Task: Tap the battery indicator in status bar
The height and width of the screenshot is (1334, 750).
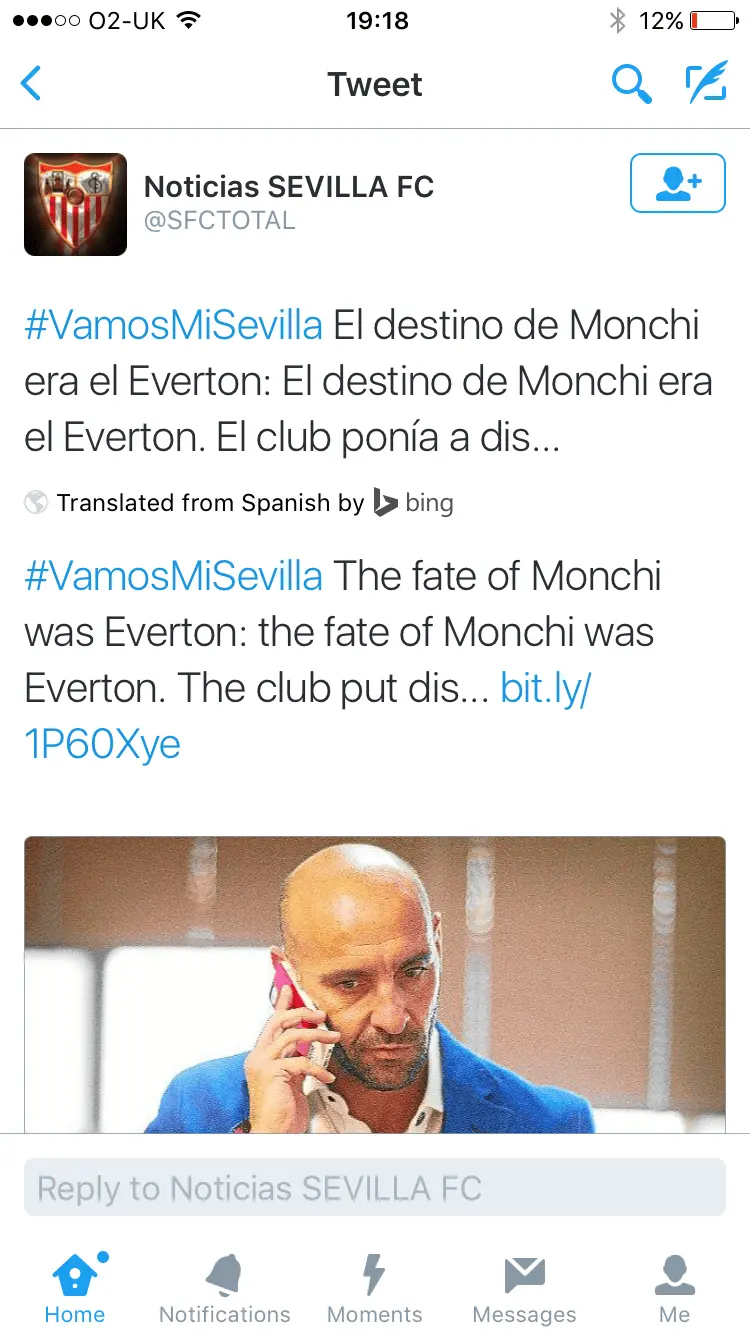Action: 713,20
